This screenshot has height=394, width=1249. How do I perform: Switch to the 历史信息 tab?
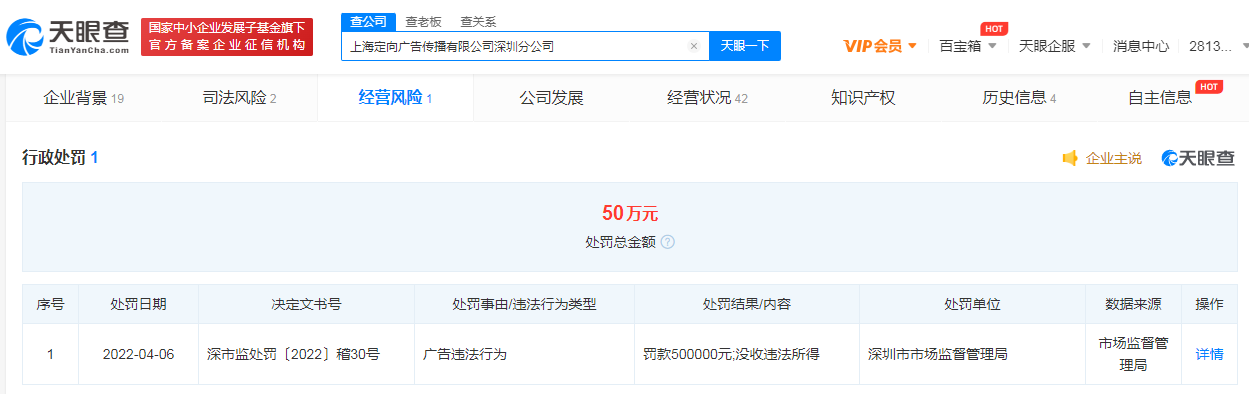point(1019,98)
